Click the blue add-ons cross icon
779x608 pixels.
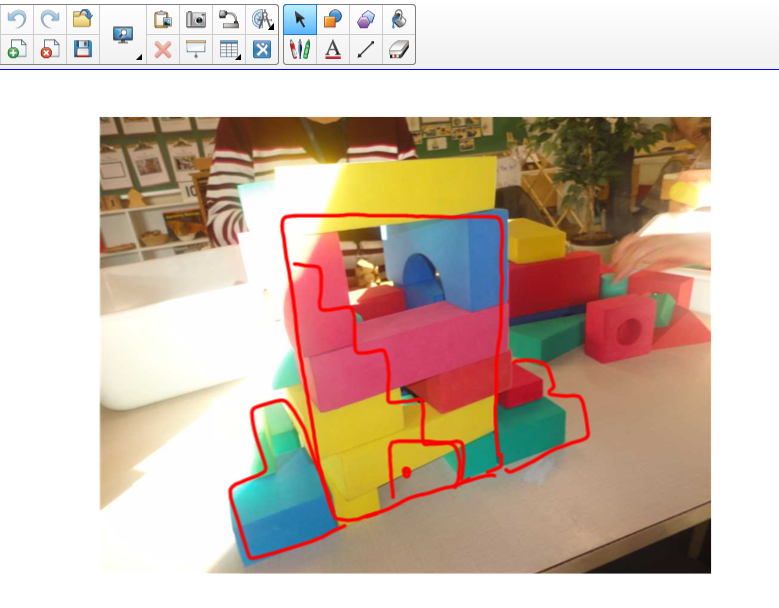[x=262, y=49]
